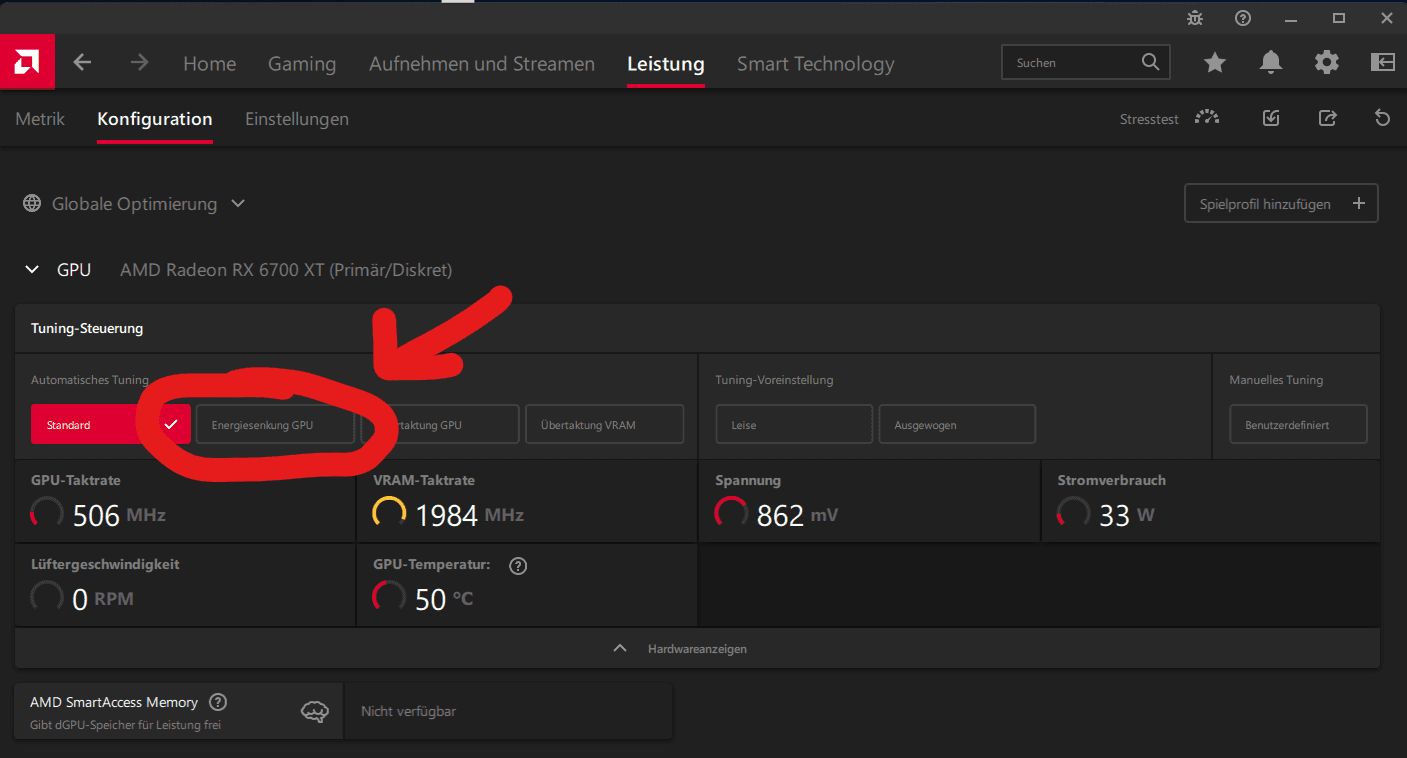Click Nicht verfügbar status text
Screen dimensions: 1407x758
pyautogui.click(x=408, y=711)
